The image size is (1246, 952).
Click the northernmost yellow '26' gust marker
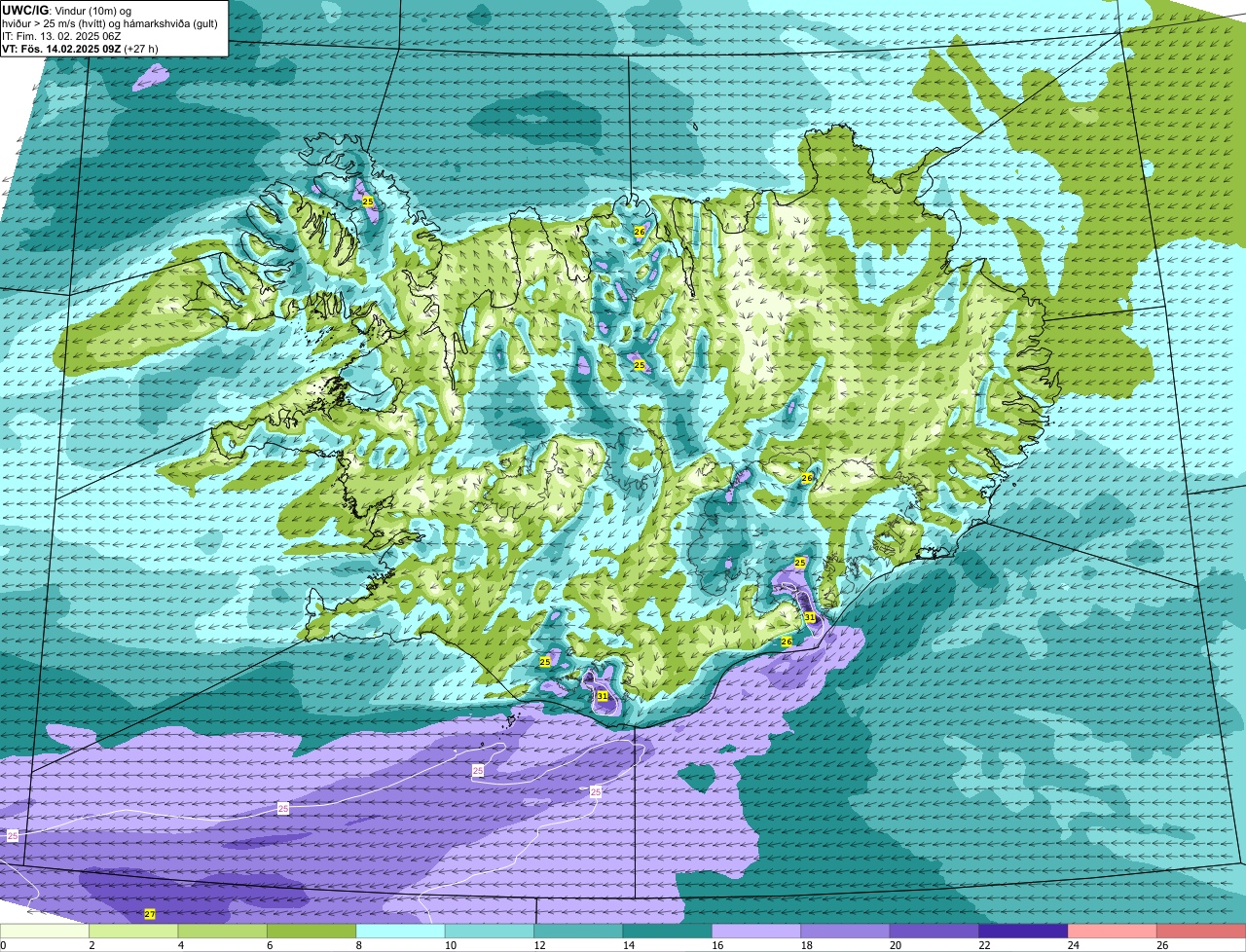click(639, 232)
